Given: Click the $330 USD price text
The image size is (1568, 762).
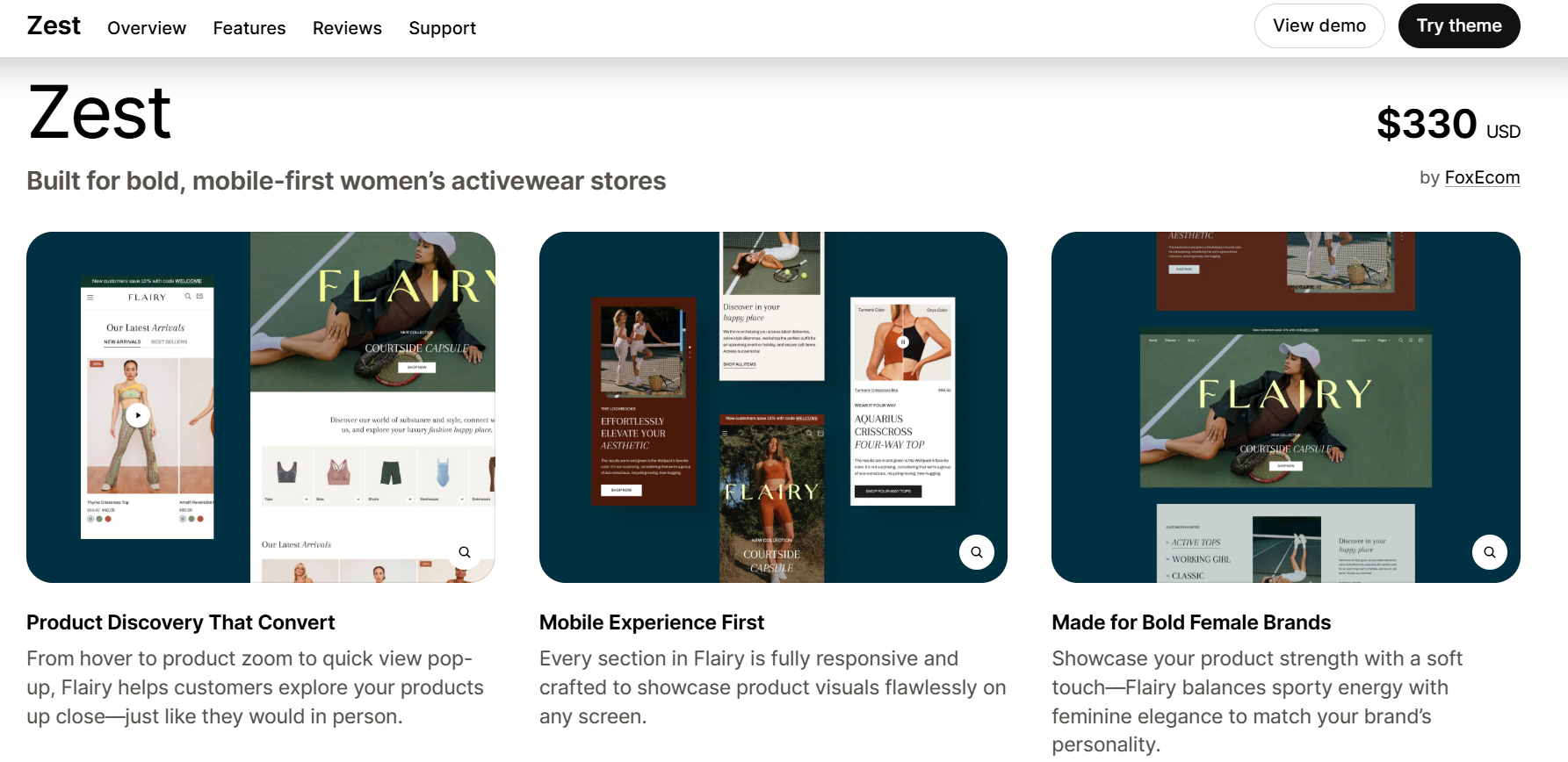Looking at the screenshot, I should point(1449,124).
